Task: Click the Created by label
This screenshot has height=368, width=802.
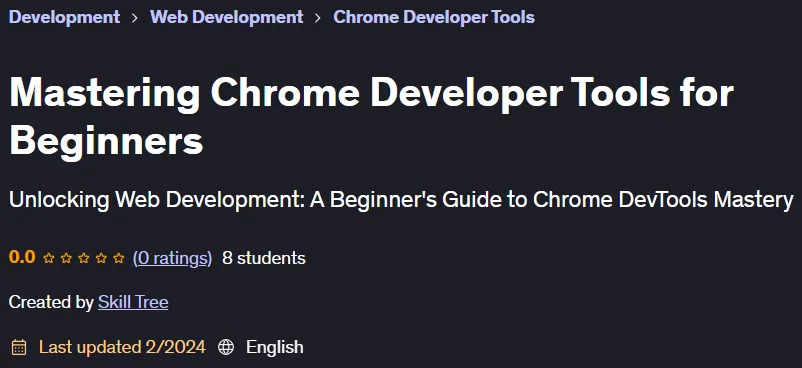Action: click(x=51, y=302)
